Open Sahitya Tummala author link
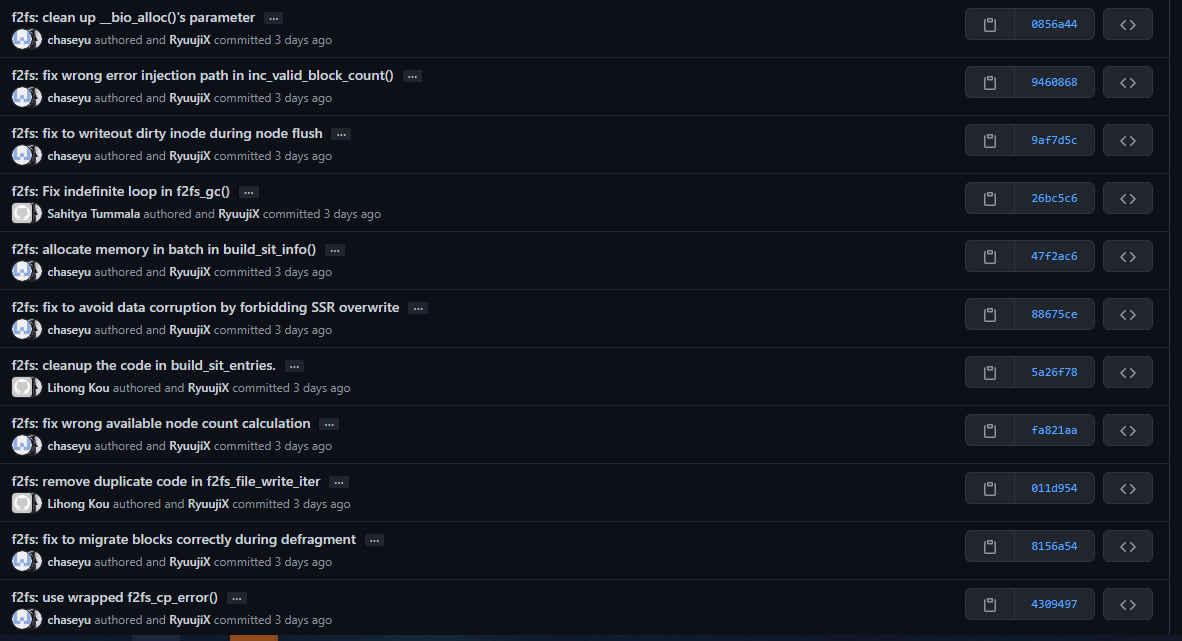The width and height of the screenshot is (1182, 641). point(93,214)
